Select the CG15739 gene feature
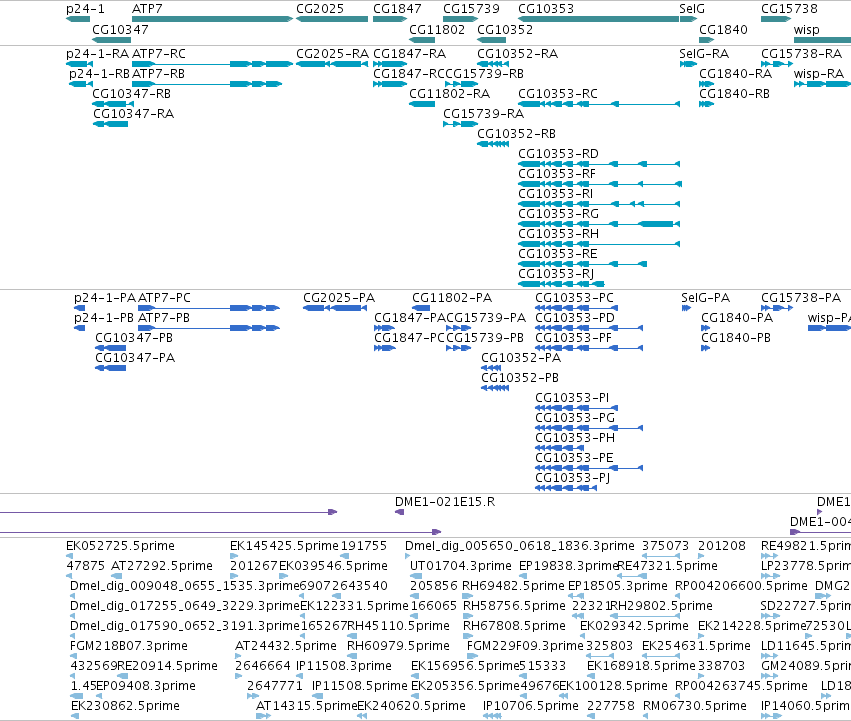The width and height of the screenshot is (851, 721). [461, 19]
